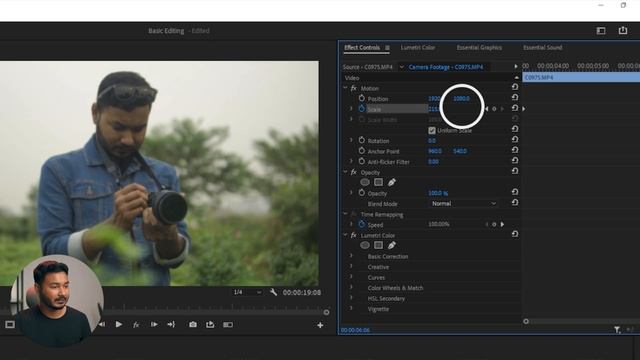The width and height of the screenshot is (640, 360).
Task: Click the Effect Controls zoom handle
Action: pyautogui.click(x=526, y=321)
